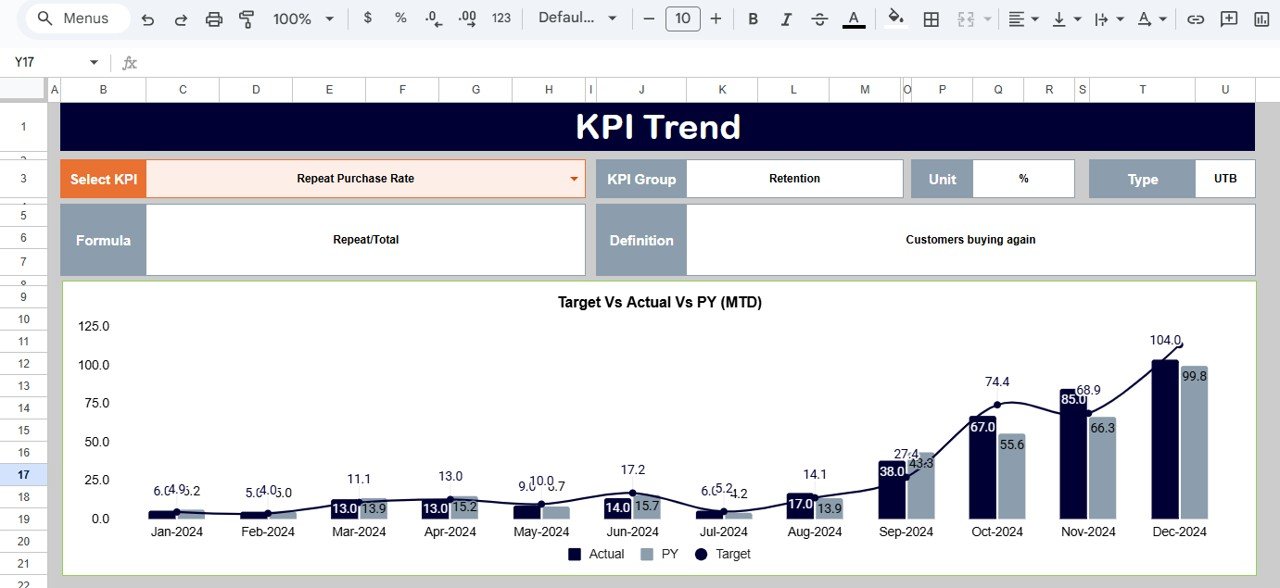Open the Select KPI dropdown
This screenshot has height=588, width=1280.
tap(573, 178)
